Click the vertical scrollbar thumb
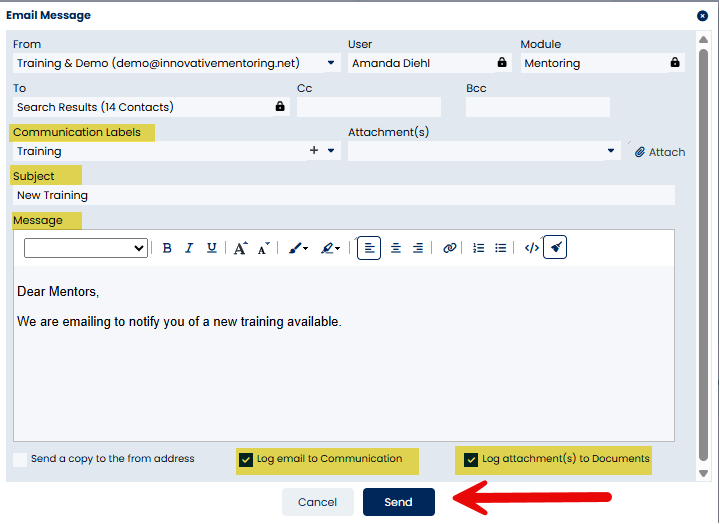This screenshot has height=524, width=720. tap(703, 255)
